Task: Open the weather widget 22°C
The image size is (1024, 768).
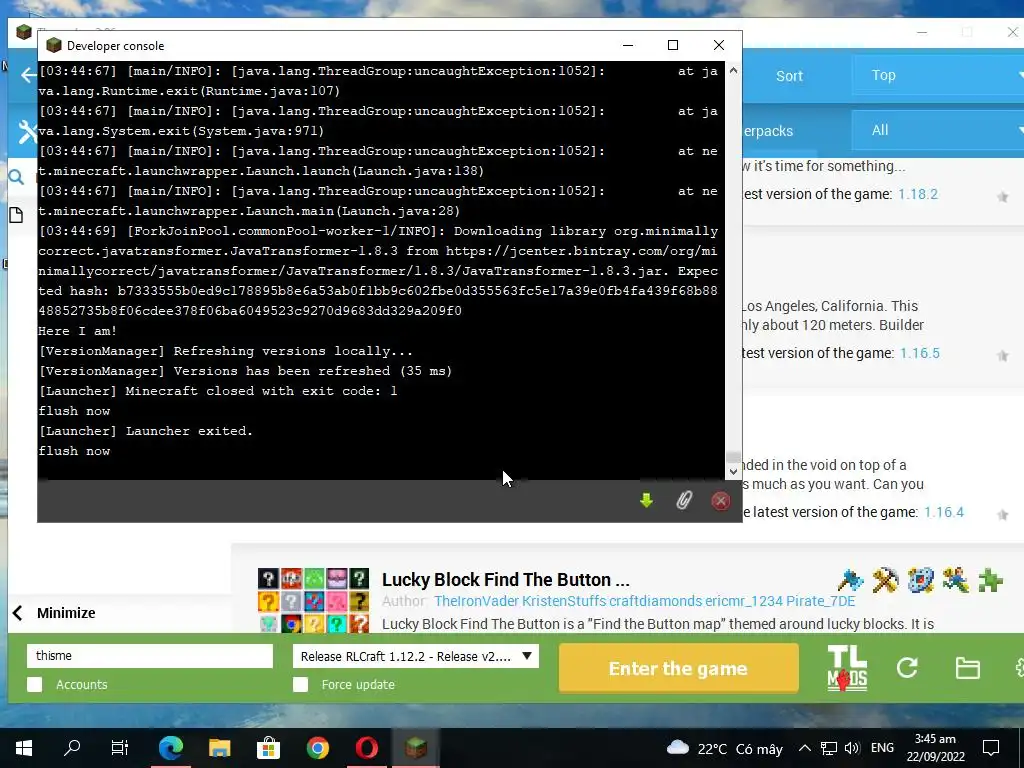Action: [x=724, y=748]
